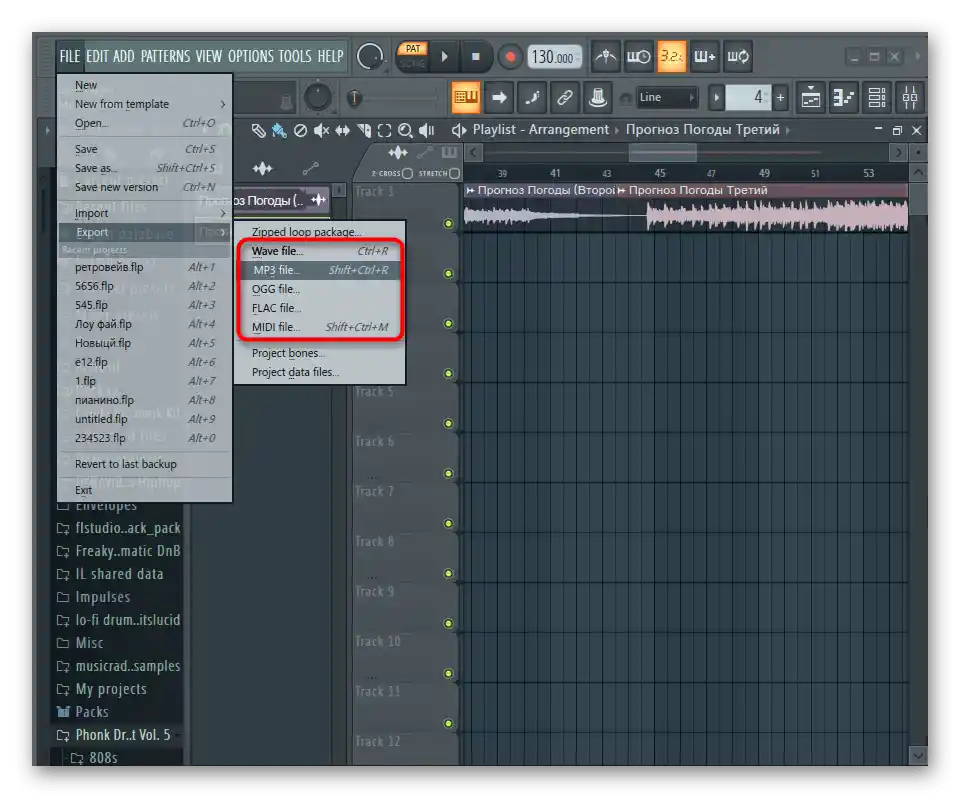The width and height of the screenshot is (960, 798).
Task: Toggle the PAT/SONG mode switch
Action: click(411, 56)
